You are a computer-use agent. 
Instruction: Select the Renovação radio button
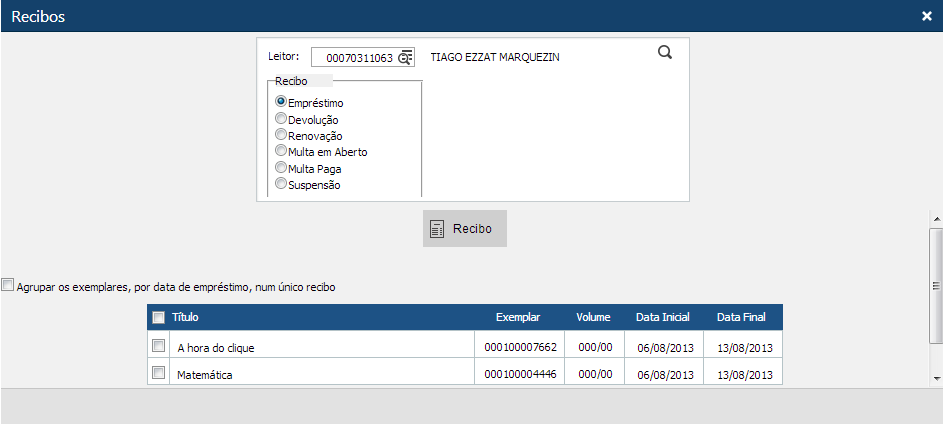click(x=281, y=135)
